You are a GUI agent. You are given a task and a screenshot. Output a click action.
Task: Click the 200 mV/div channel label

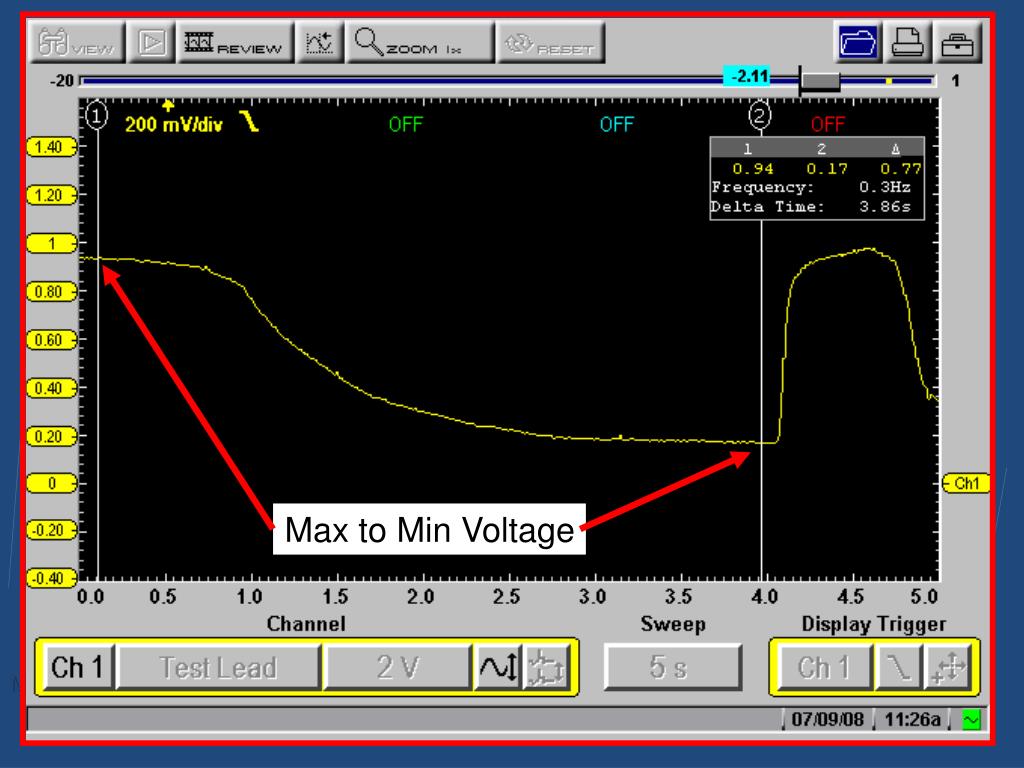pyautogui.click(x=174, y=124)
